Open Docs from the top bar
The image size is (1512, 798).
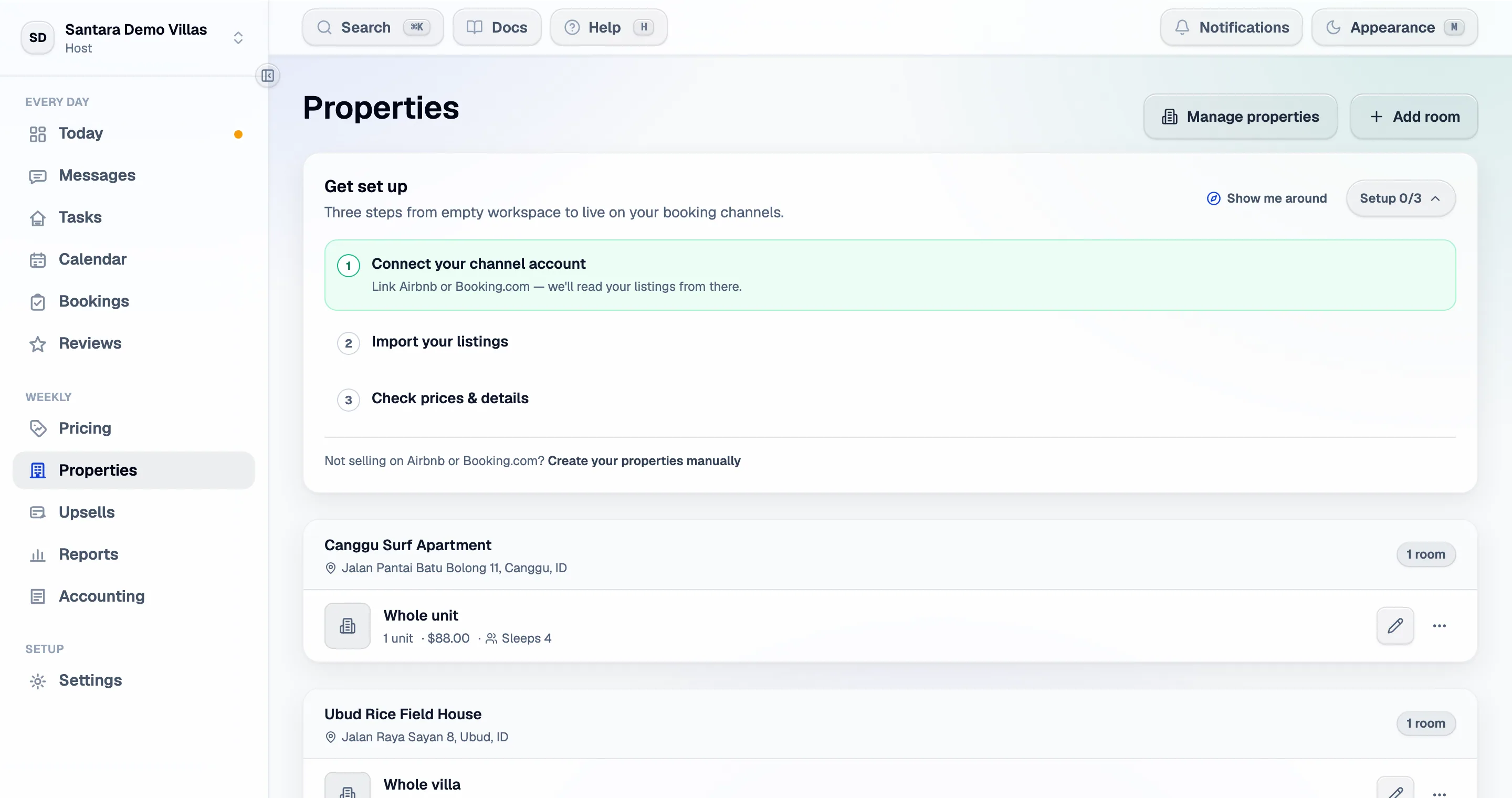[x=497, y=28]
